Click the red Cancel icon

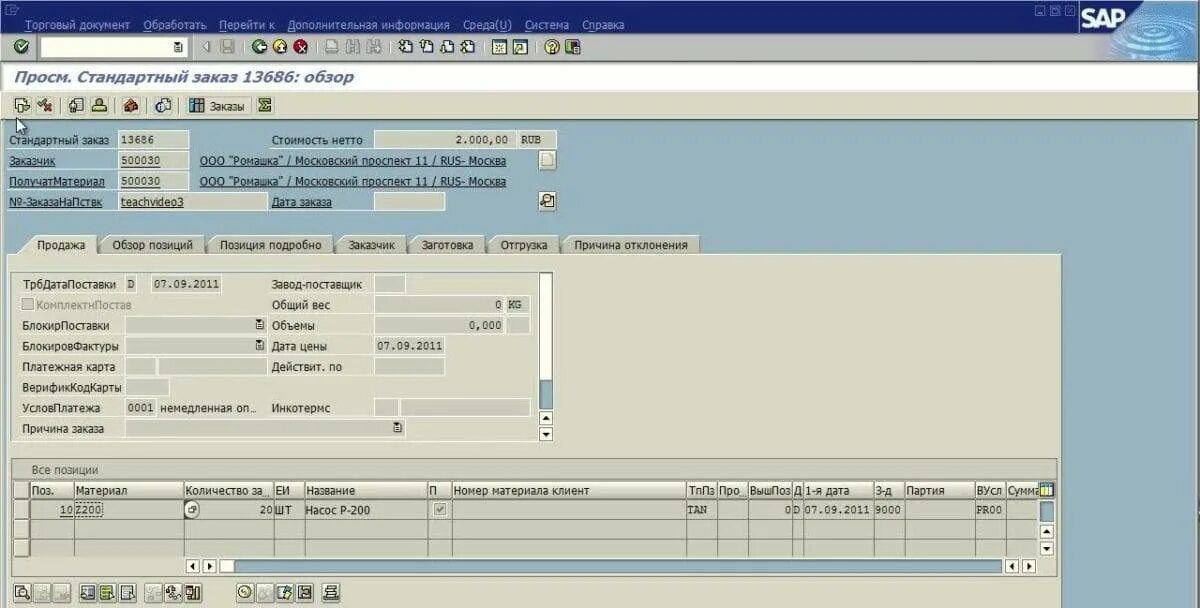300,47
